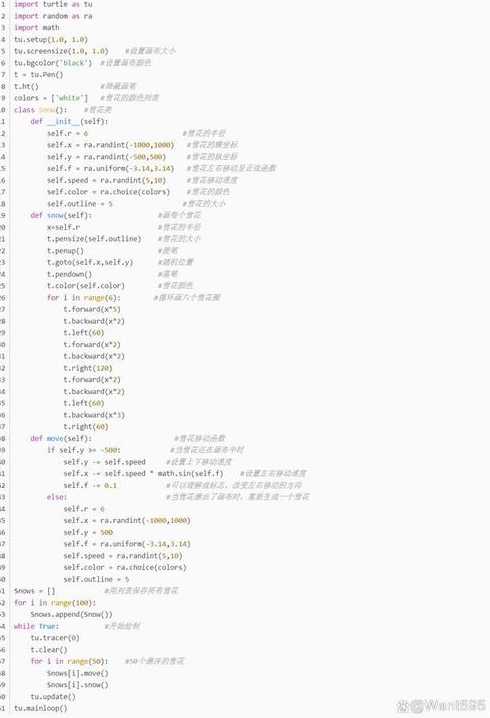Click the 'Snows = []' line
490x718 pixels.
click(x=34, y=591)
